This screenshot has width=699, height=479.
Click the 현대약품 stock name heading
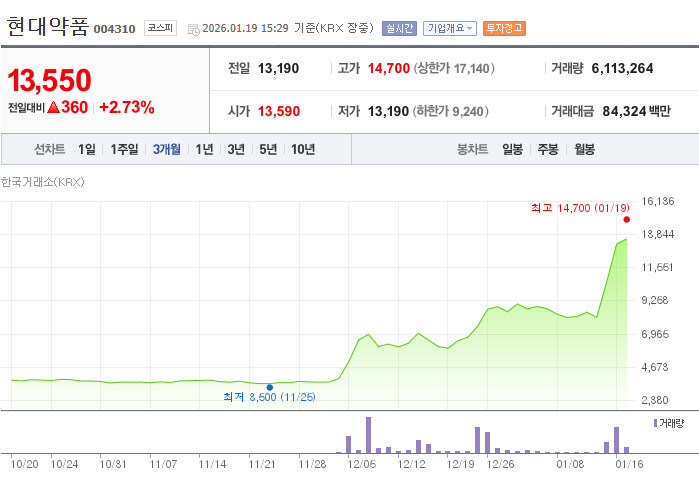pos(48,26)
